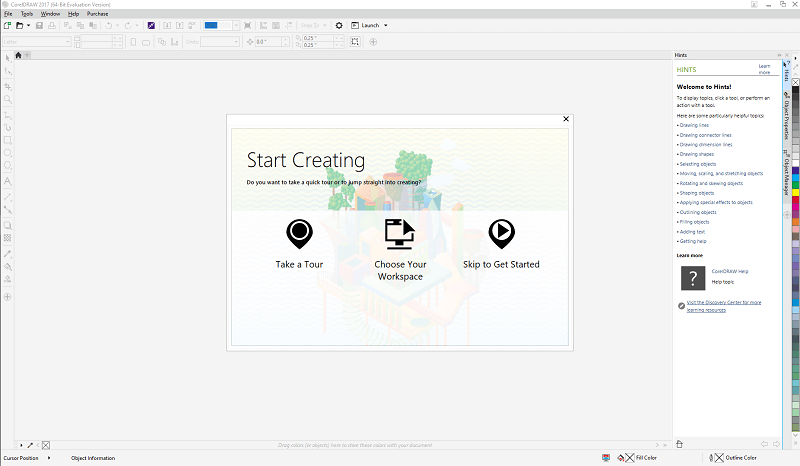Select the Polygon tool in toolbox
The height and width of the screenshot is (466, 800).
coord(8,165)
